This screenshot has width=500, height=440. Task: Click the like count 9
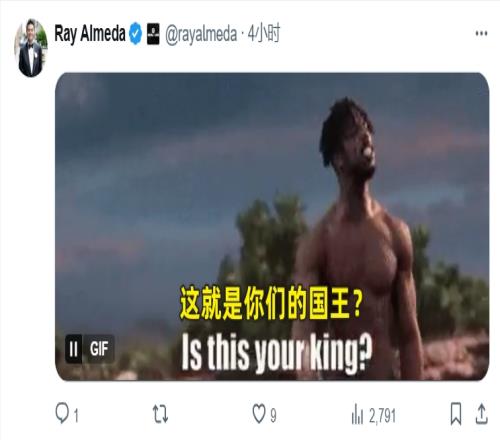pyautogui.click(x=273, y=416)
